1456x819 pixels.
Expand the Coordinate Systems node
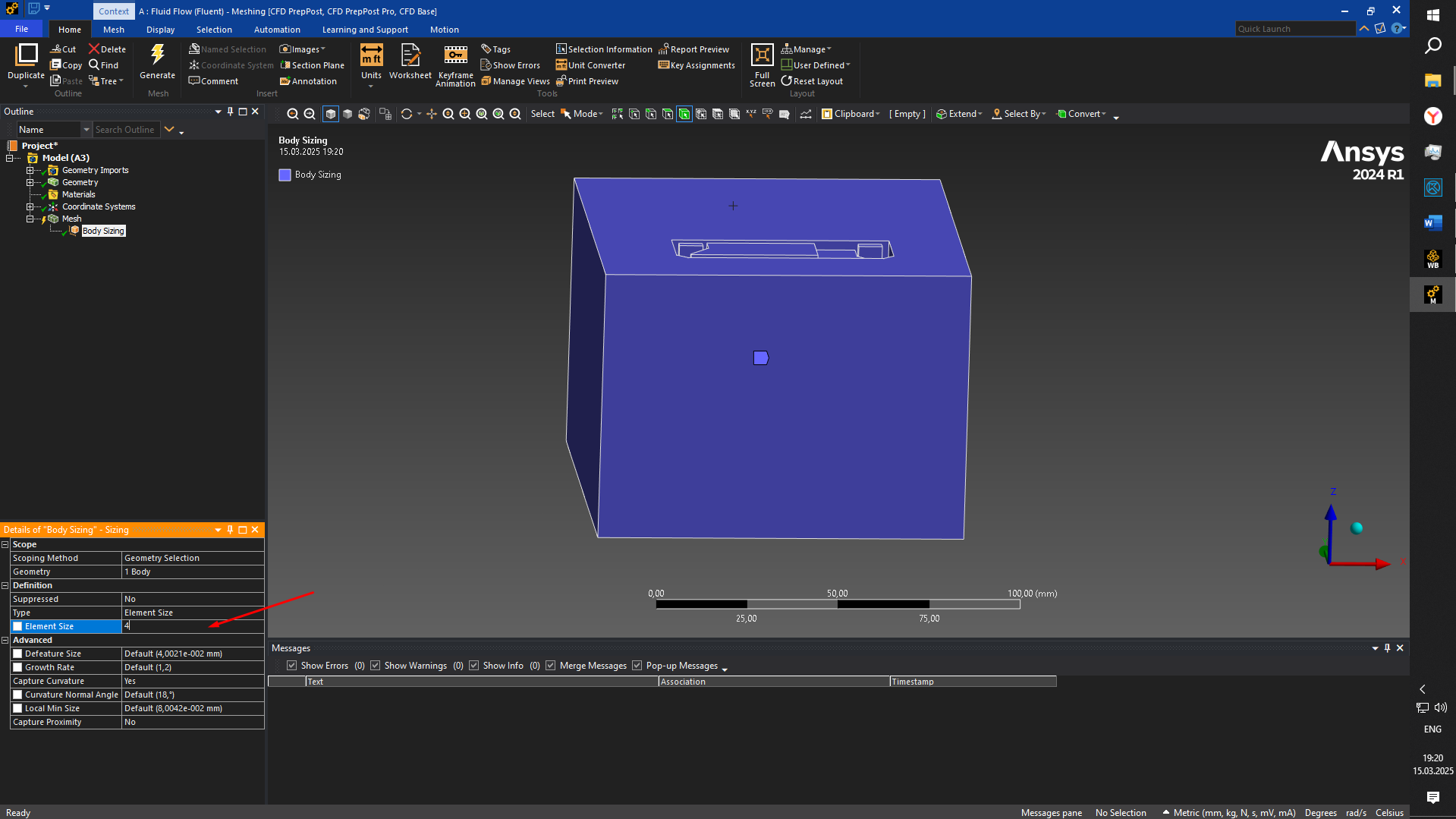pos(30,206)
